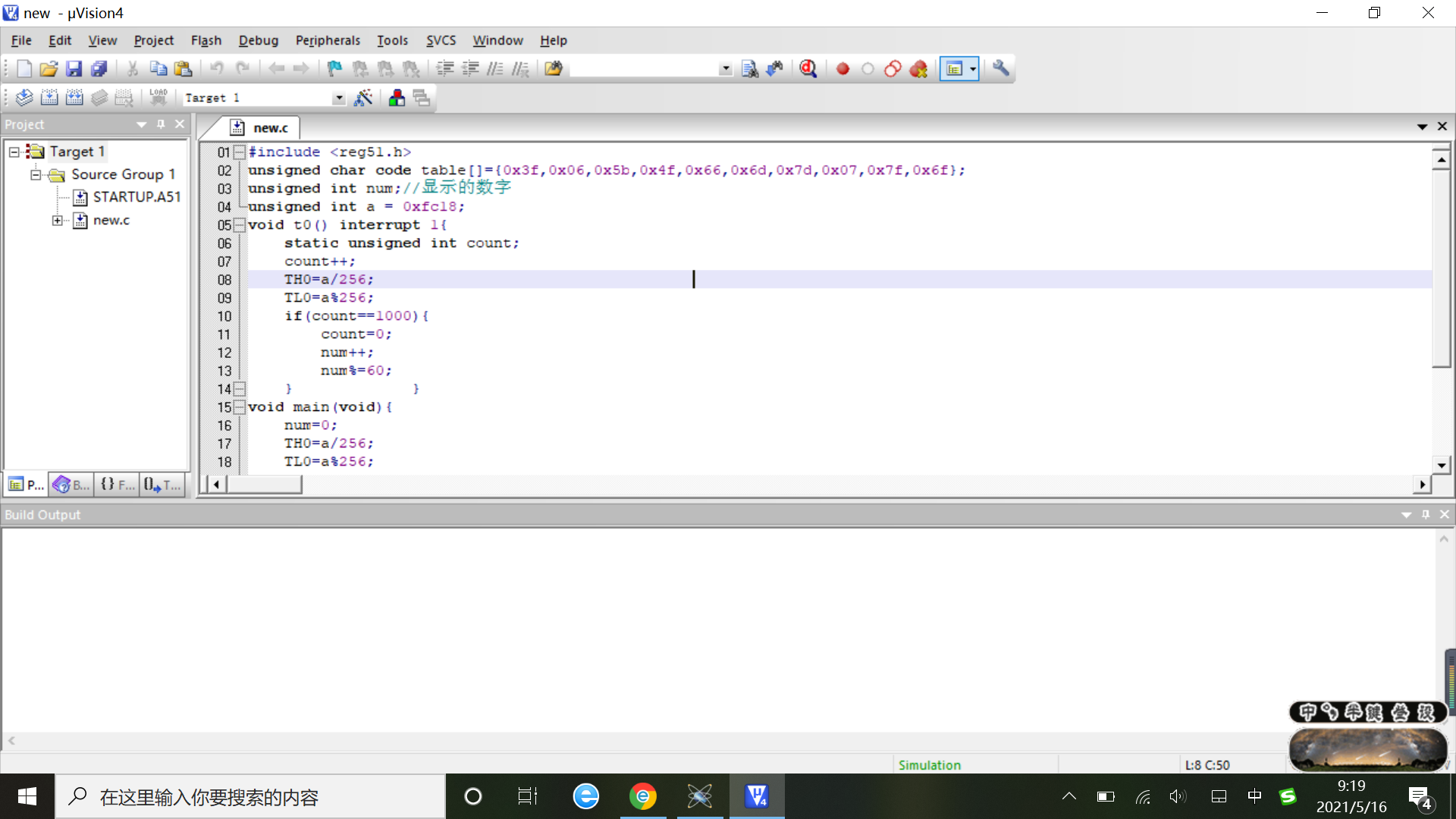Open the Debug menu
The image size is (1456, 819).
click(258, 41)
